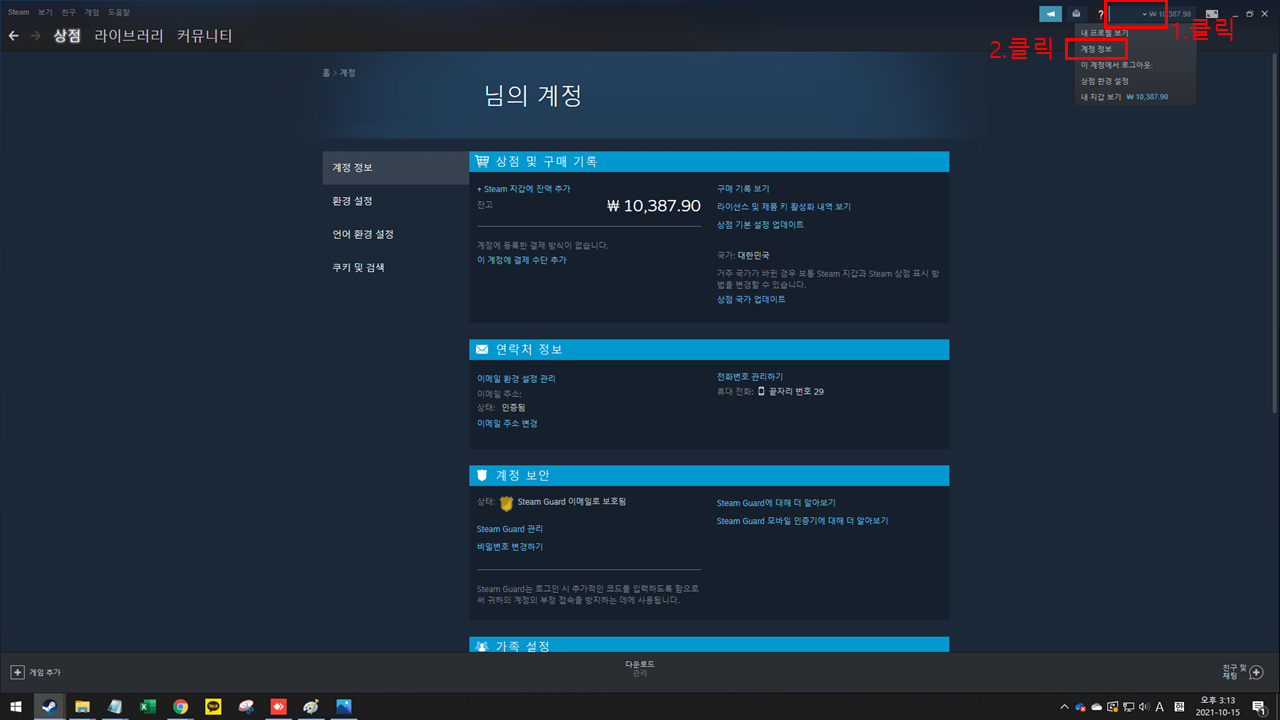Image resolution: width=1280 pixels, height=720 pixels.
Task: Click the announcements megaphone icon
Action: [1050, 14]
